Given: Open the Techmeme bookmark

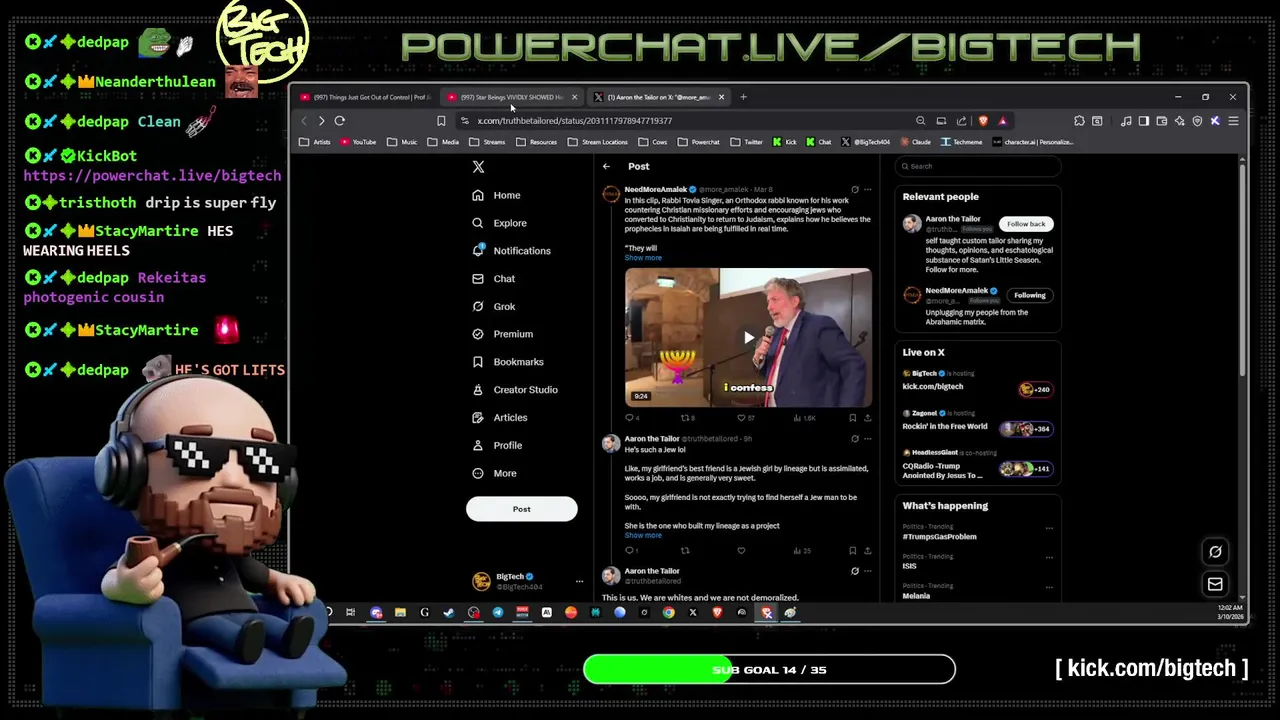Looking at the screenshot, I should tap(961, 142).
